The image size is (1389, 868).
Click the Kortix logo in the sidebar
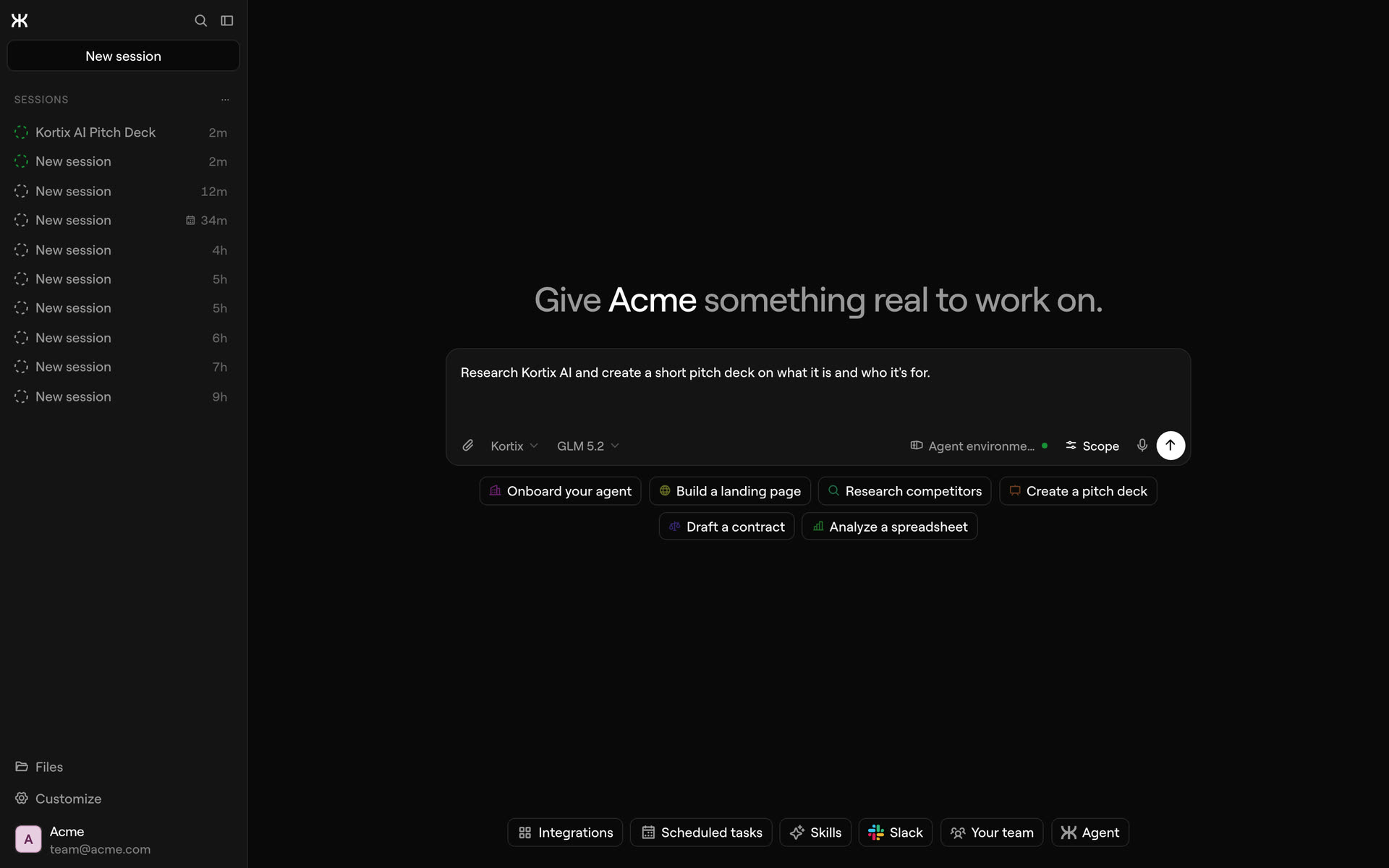[x=20, y=20]
